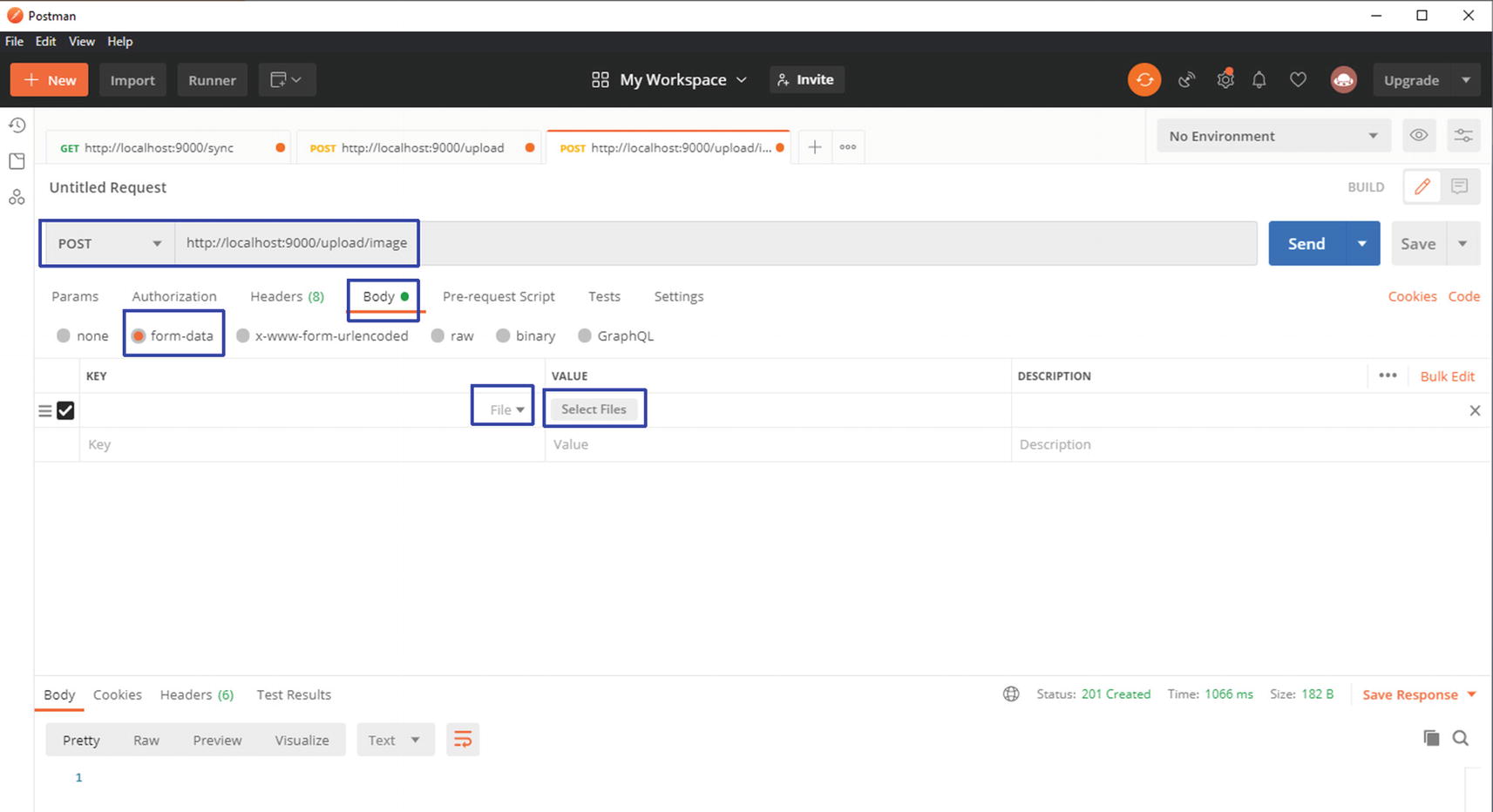Expand the No Environment selector
This screenshot has height=812, width=1493.
(x=1272, y=136)
